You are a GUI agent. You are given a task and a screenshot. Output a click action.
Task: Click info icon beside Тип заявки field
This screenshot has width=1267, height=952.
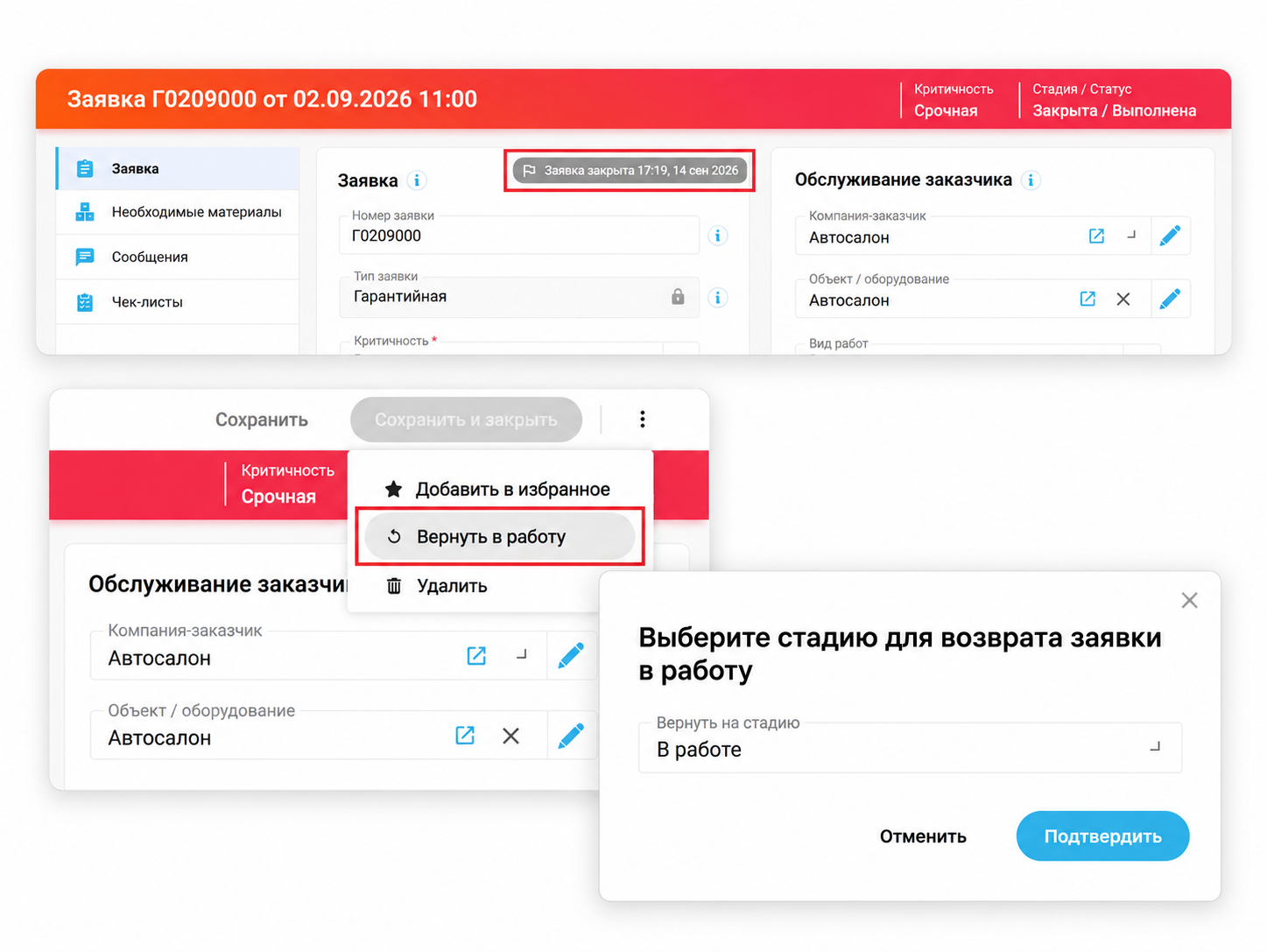pyautogui.click(x=718, y=298)
